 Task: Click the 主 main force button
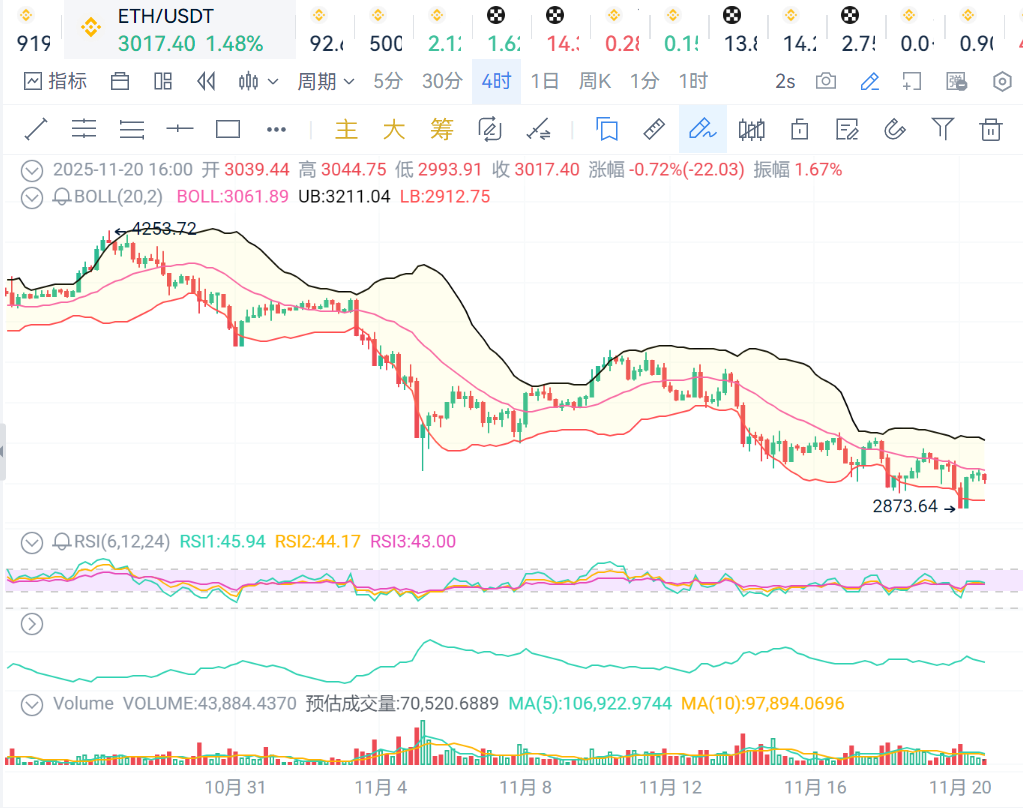(x=346, y=128)
